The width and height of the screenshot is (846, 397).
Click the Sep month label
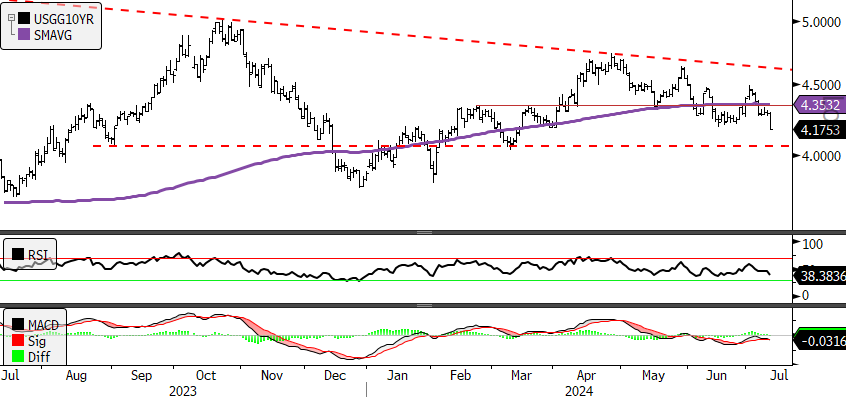tap(140, 375)
